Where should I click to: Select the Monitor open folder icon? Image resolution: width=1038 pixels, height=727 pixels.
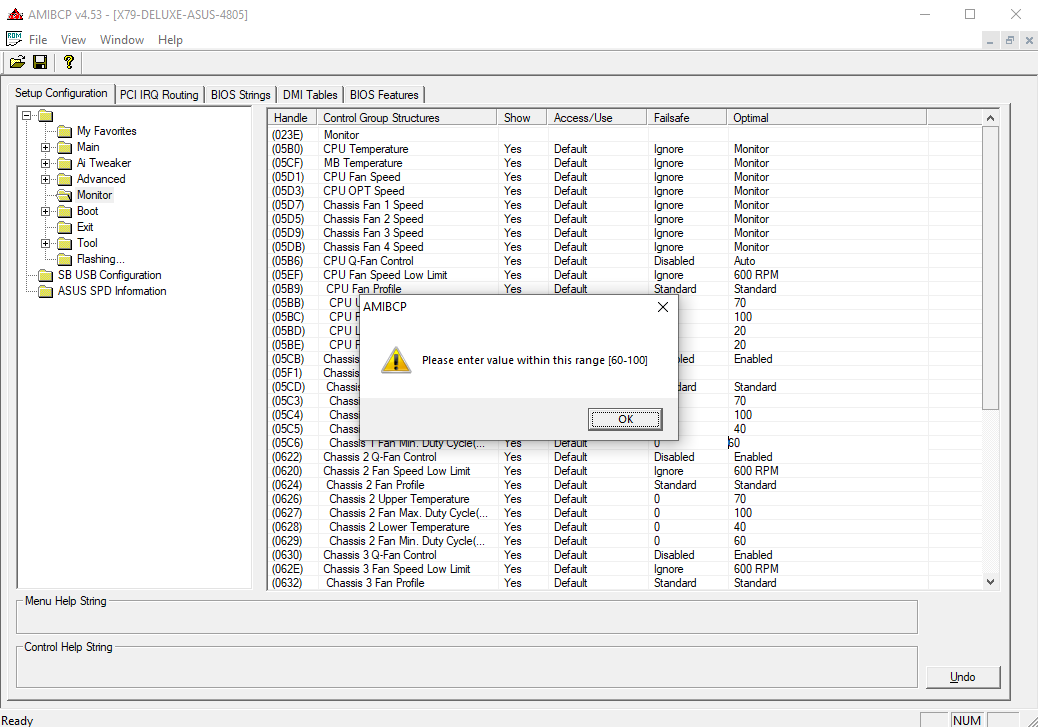64,195
